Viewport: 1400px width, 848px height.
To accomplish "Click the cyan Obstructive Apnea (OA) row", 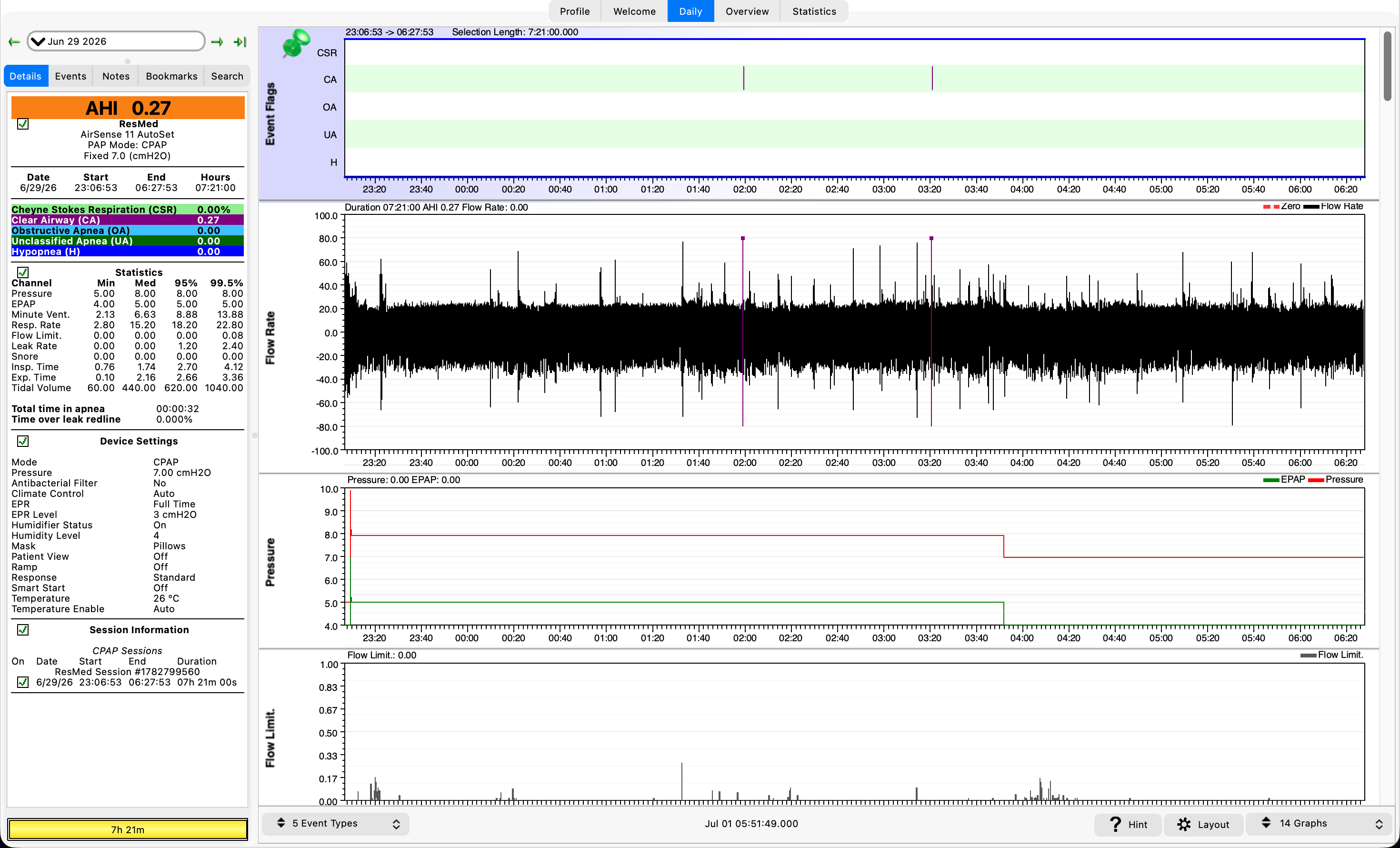I will (x=128, y=230).
